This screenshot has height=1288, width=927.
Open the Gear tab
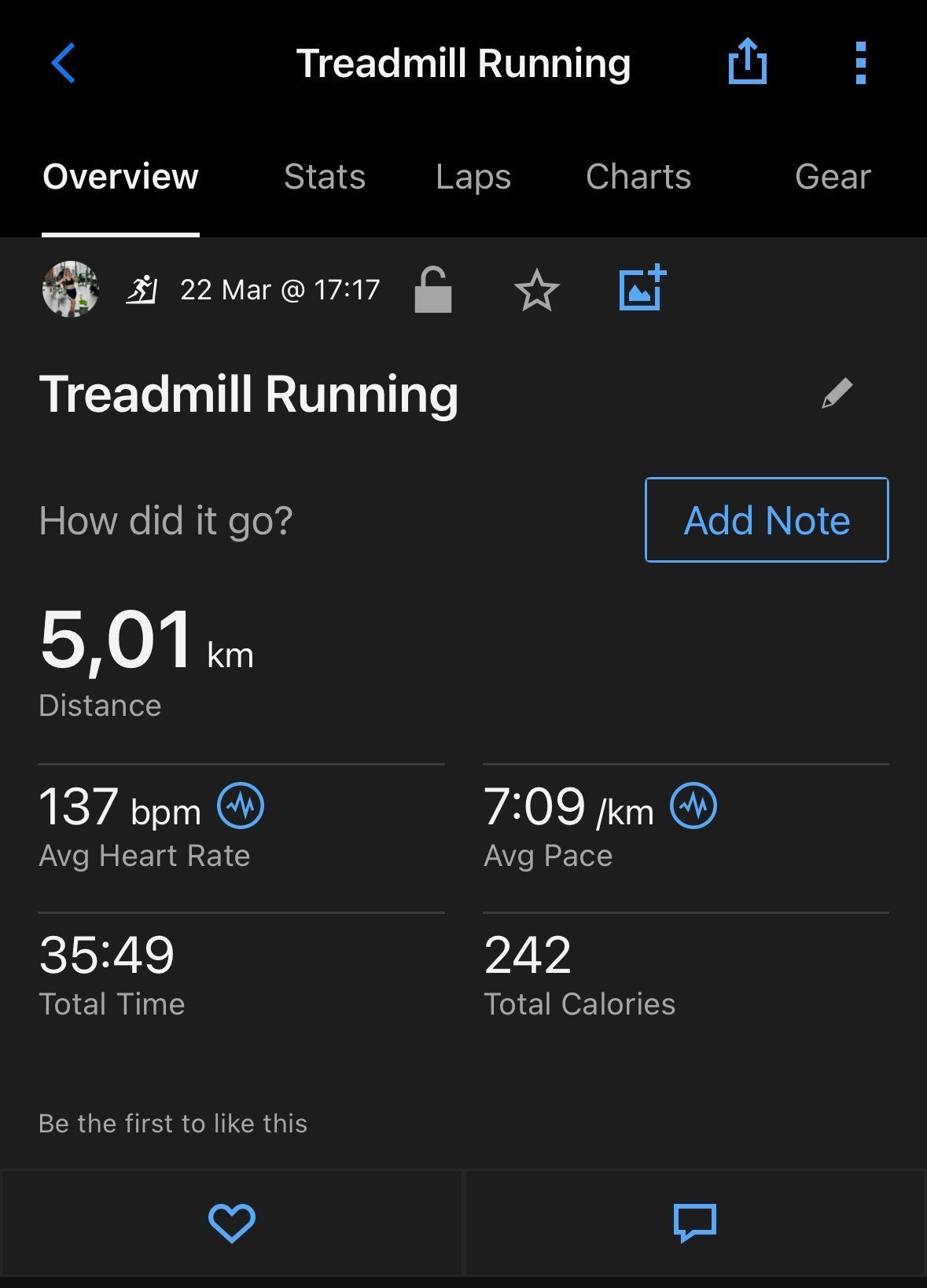point(833,177)
